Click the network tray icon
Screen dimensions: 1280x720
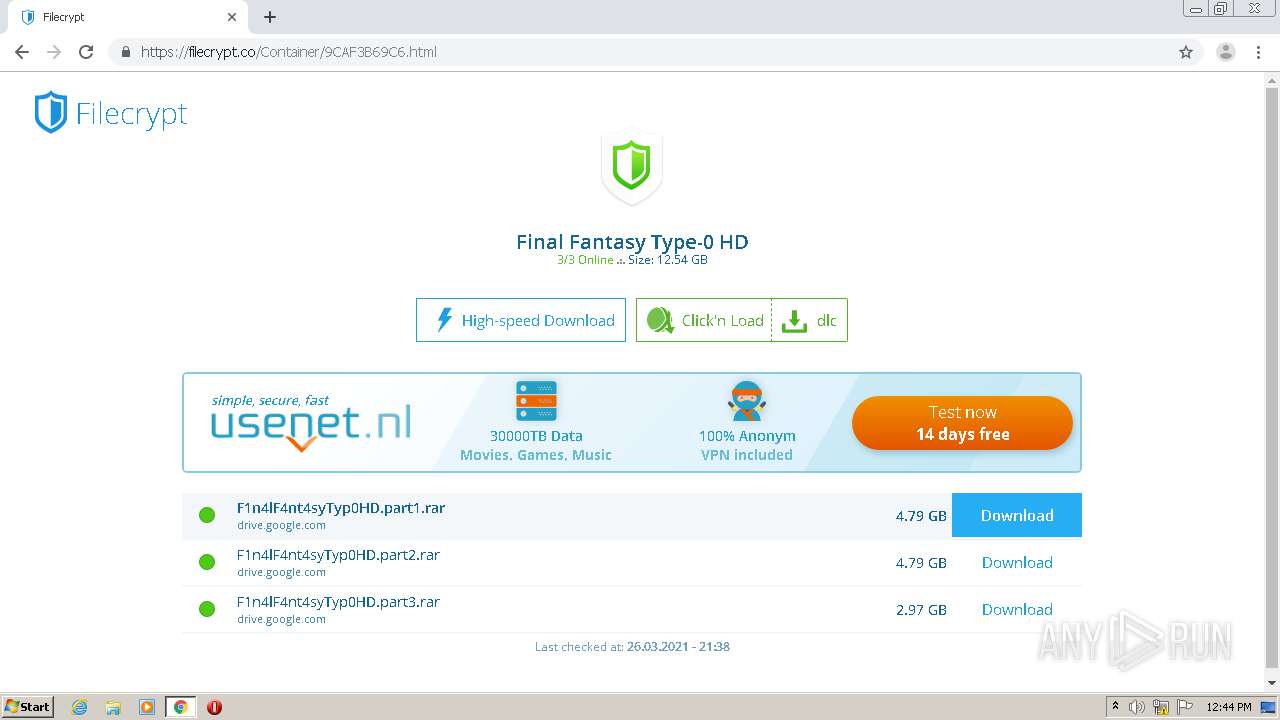click(x=1161, y=707)
